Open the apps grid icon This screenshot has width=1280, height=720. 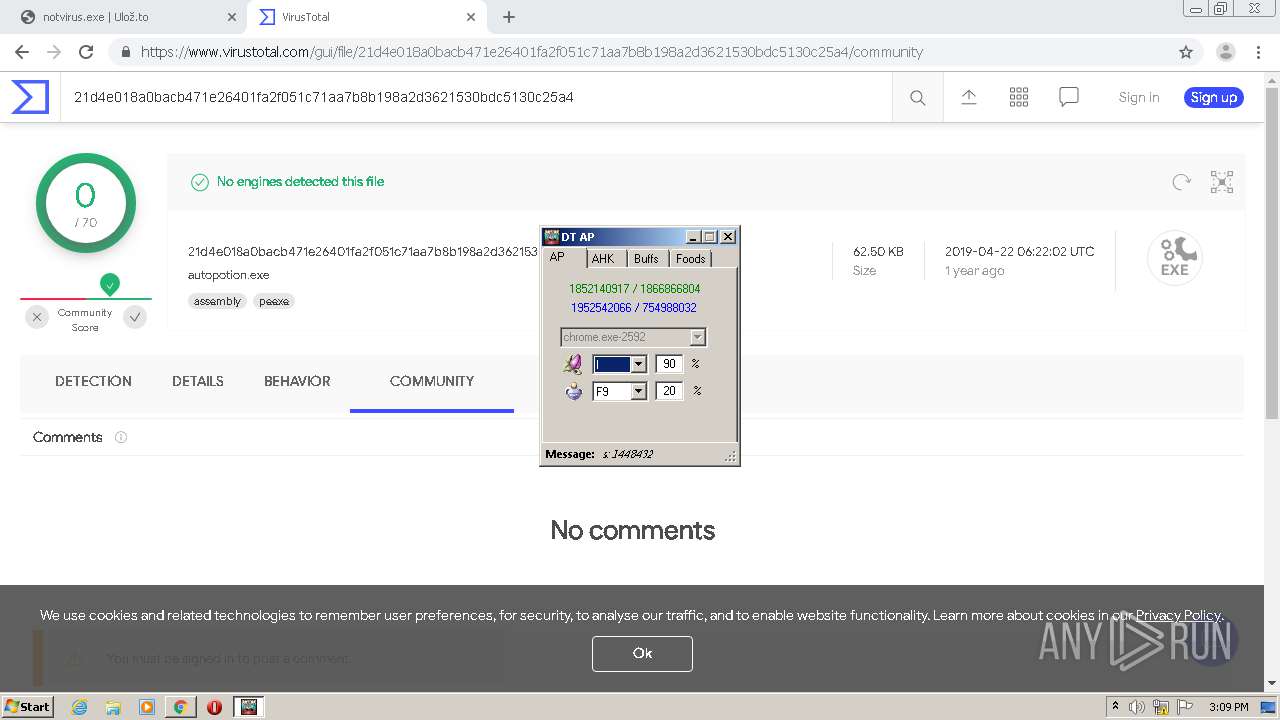(x=1019, y=97)
